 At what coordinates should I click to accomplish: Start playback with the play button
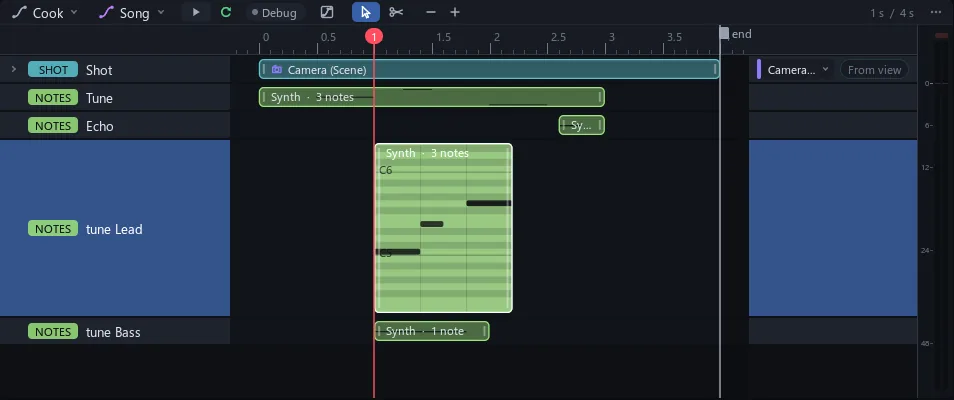[x=196, y=12]
